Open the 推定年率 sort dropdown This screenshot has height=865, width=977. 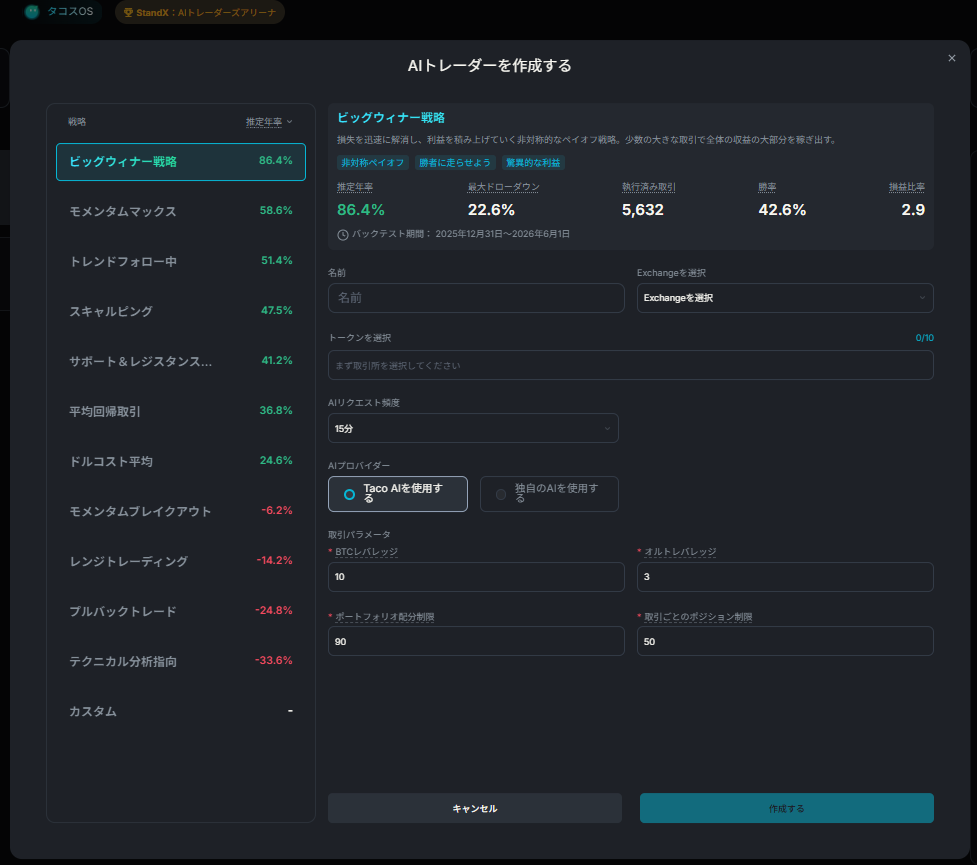tap(269, 122)
